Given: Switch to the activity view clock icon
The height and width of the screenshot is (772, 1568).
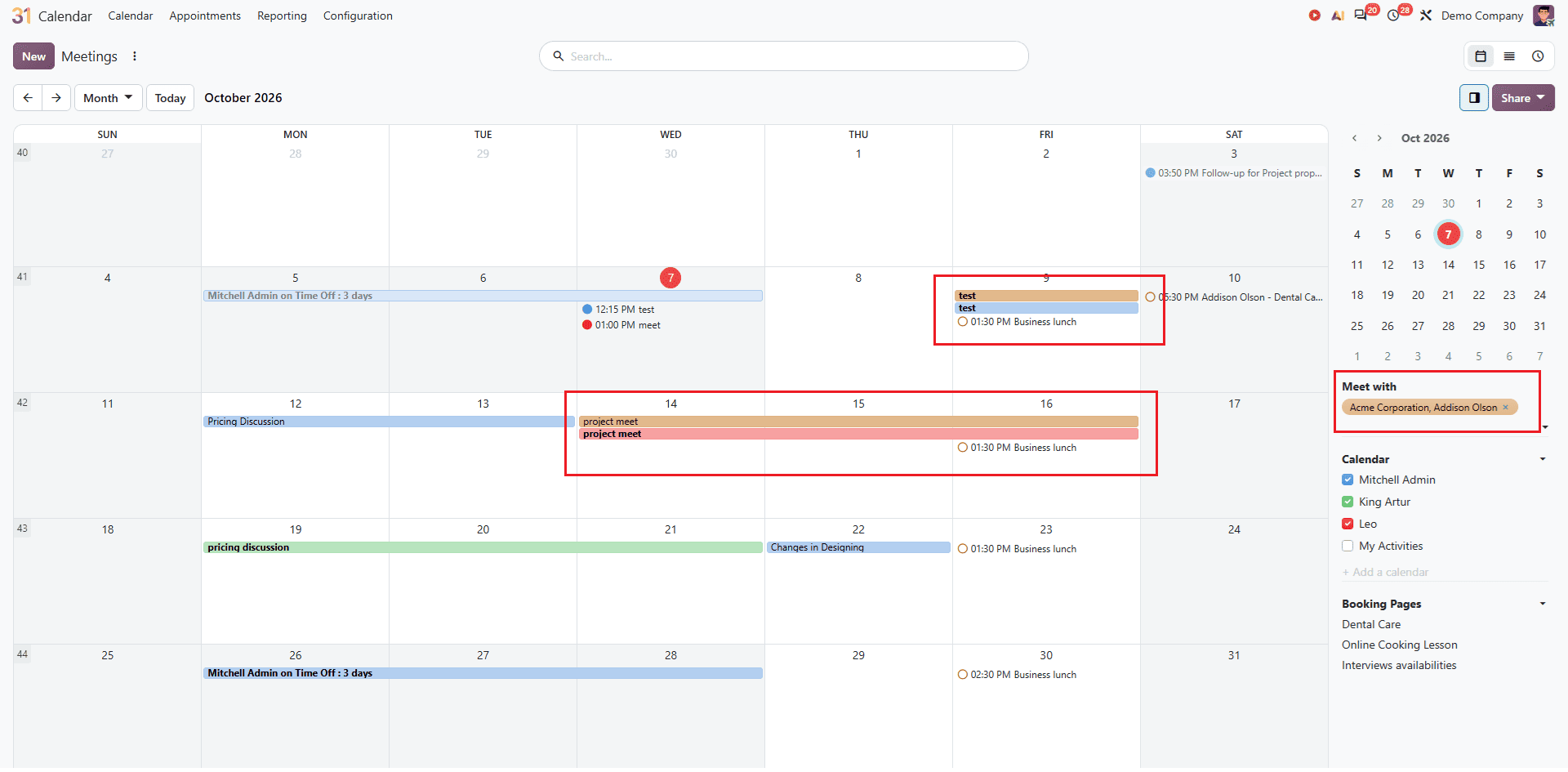Looking at the screenshot, I should pyautogui.click(x=1538, y=56).
